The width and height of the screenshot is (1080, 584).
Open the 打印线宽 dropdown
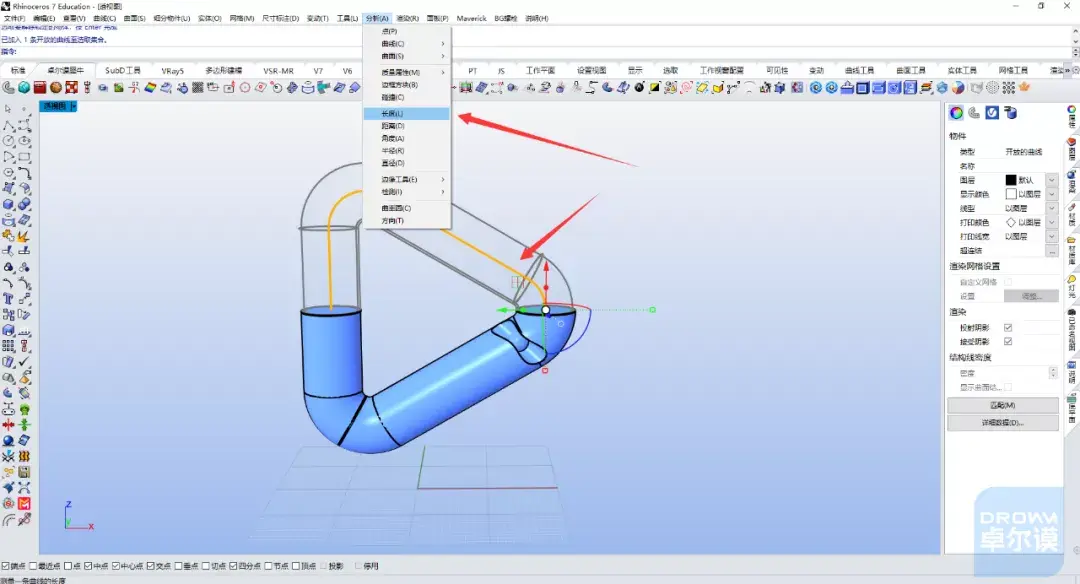1052,236
